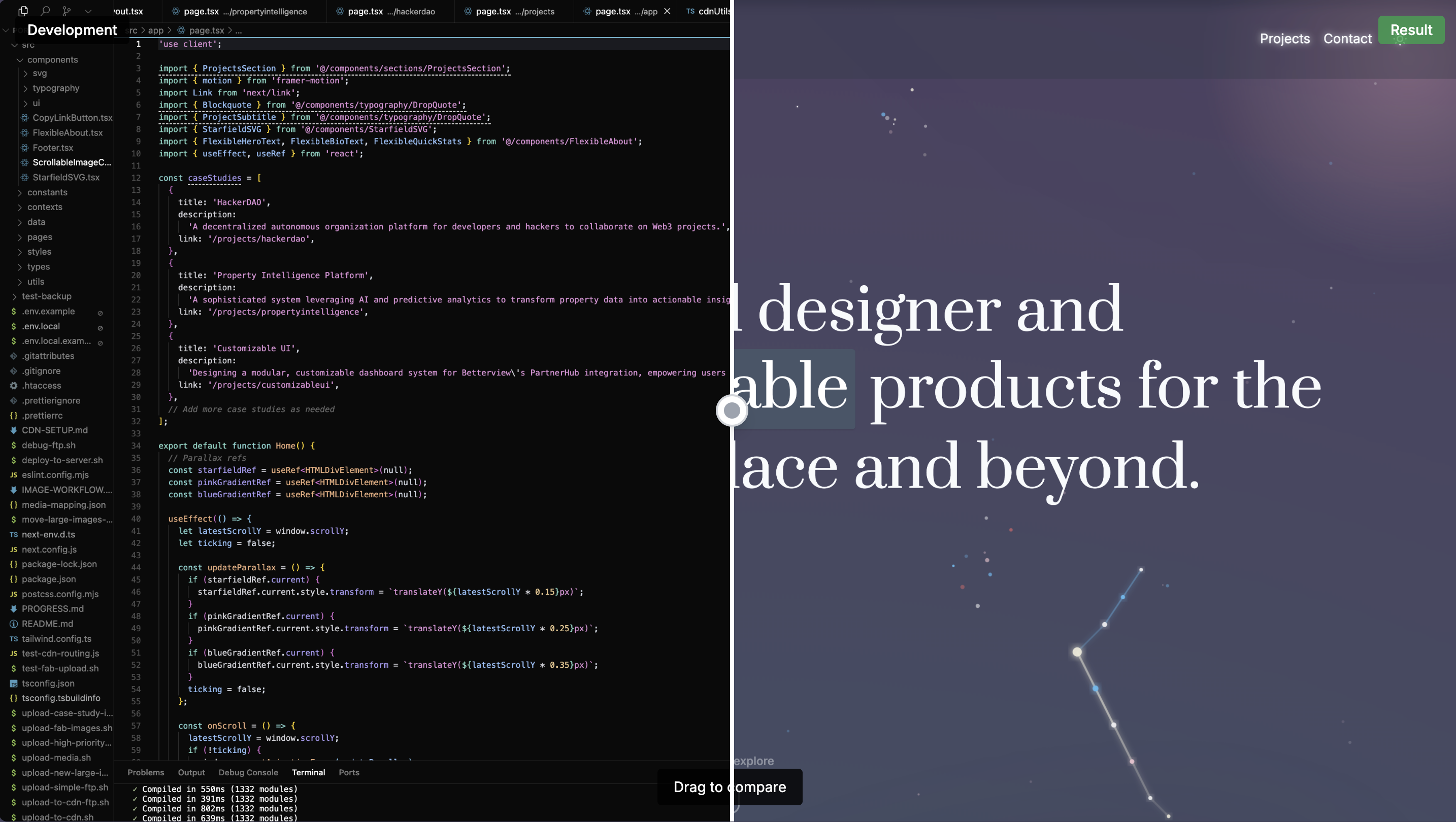
Task: Open the Debug Console panel tab
Action: click(248, 772)
